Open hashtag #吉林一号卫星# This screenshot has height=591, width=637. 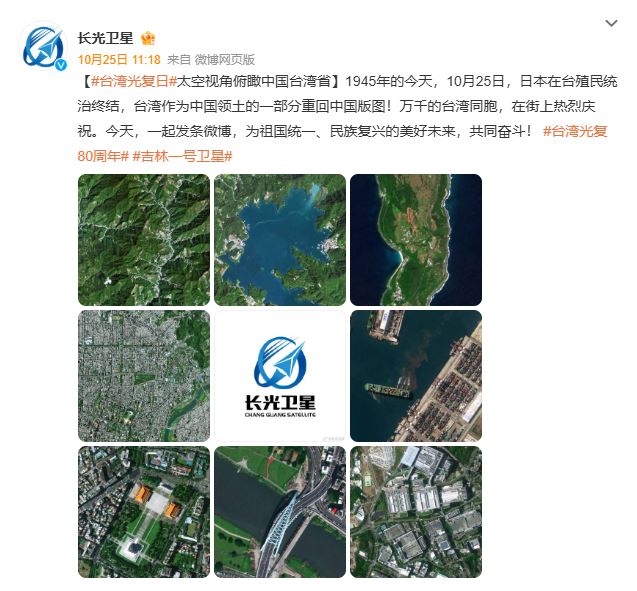[182, 156]
